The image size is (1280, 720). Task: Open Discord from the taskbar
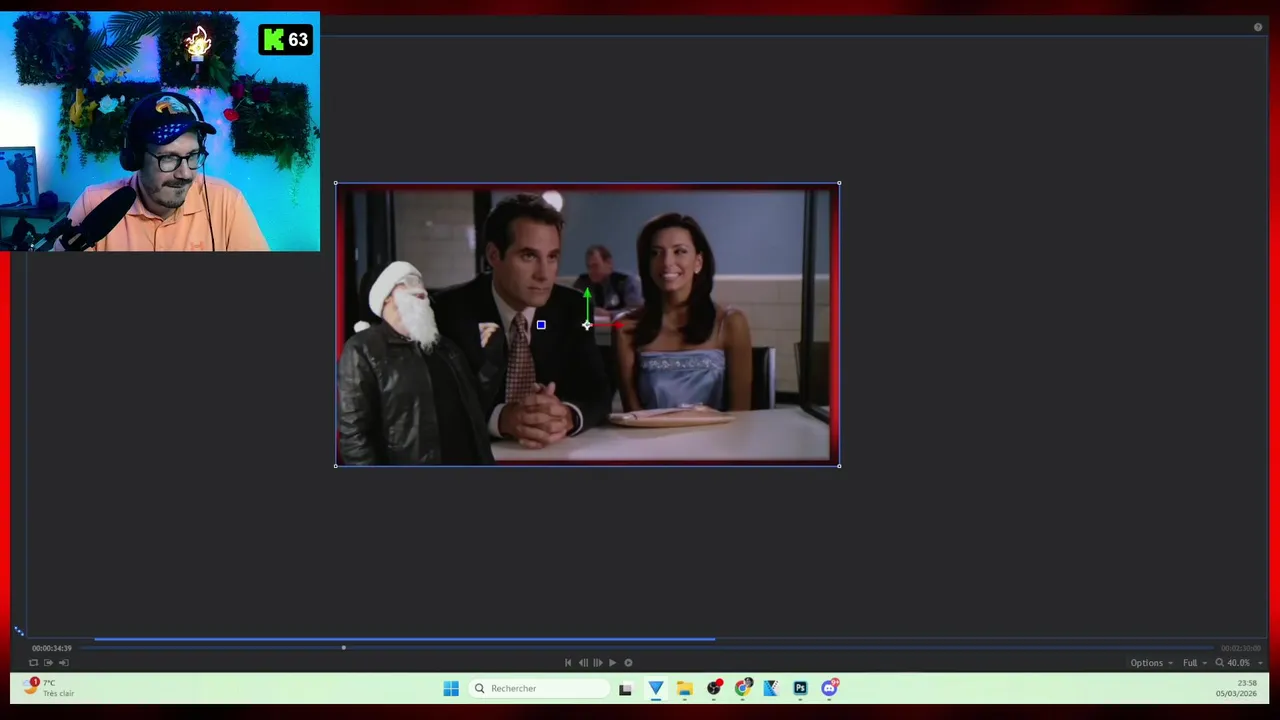pyautogui.click(x=829, y=688)
